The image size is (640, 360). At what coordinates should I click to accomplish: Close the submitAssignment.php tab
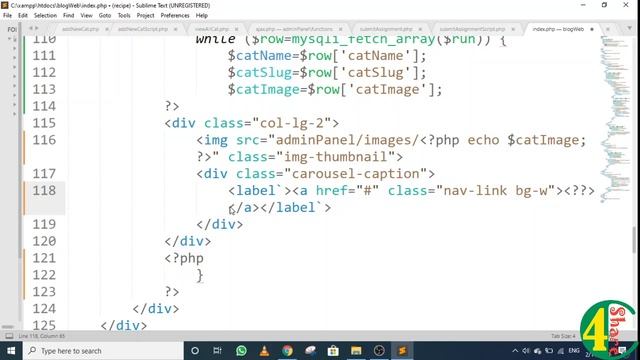[x=420, y=29]
